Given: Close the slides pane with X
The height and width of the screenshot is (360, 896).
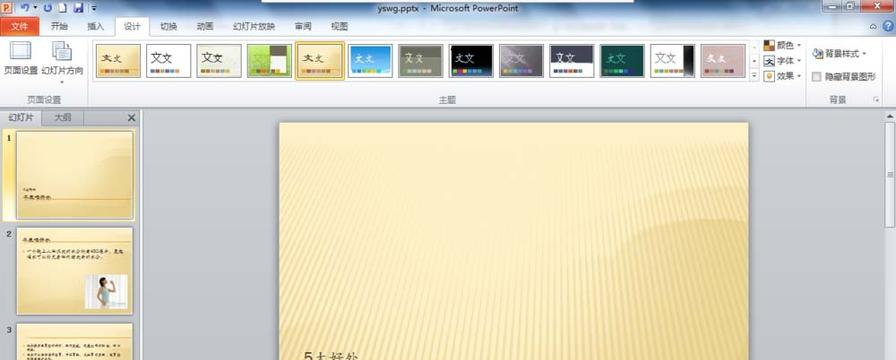Looking at the screenshot, I should pos(131,118).
